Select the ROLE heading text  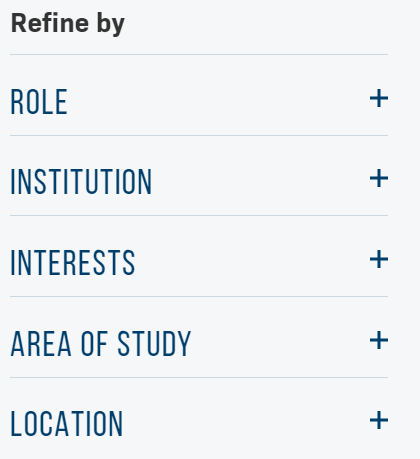pyautogui.click(x=39, y=102)
